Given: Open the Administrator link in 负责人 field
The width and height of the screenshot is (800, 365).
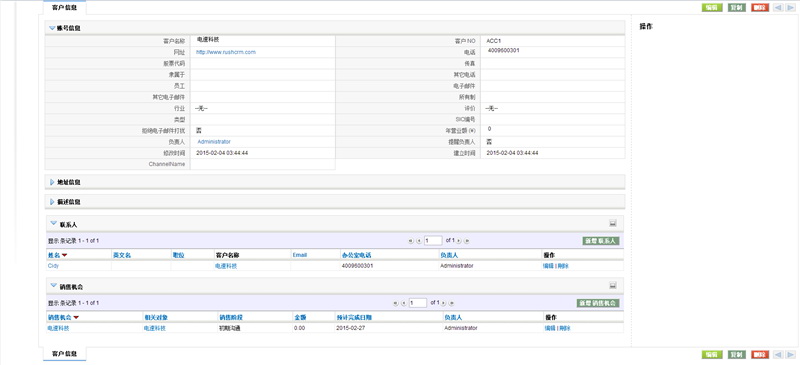Looking at the screenshot, I should (x=214, y=141).
